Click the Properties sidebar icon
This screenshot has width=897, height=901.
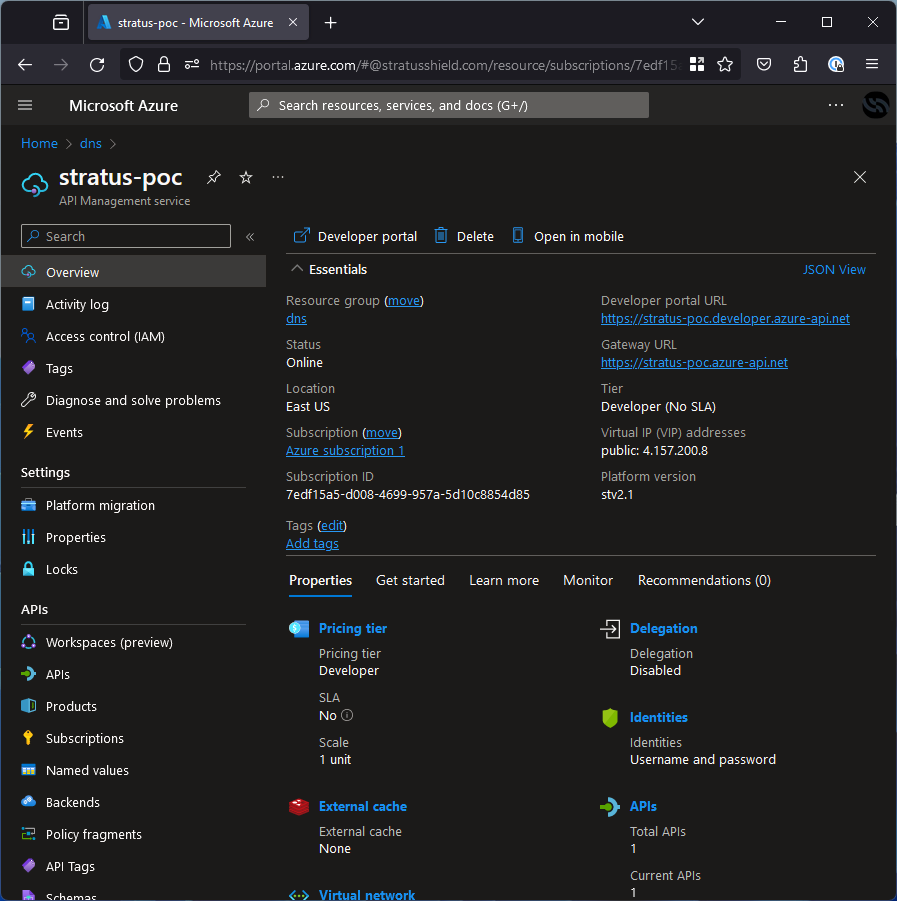[x=28, y=537]
